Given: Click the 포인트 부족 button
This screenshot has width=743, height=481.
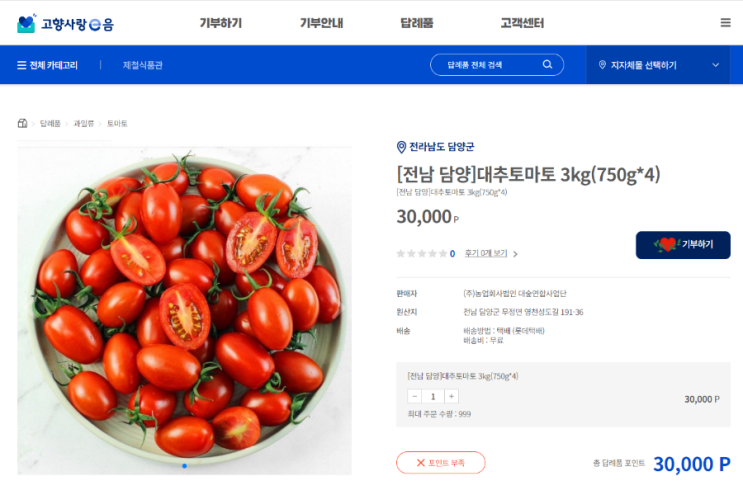Looking at the screenshot, I should [x=441, y=463].
